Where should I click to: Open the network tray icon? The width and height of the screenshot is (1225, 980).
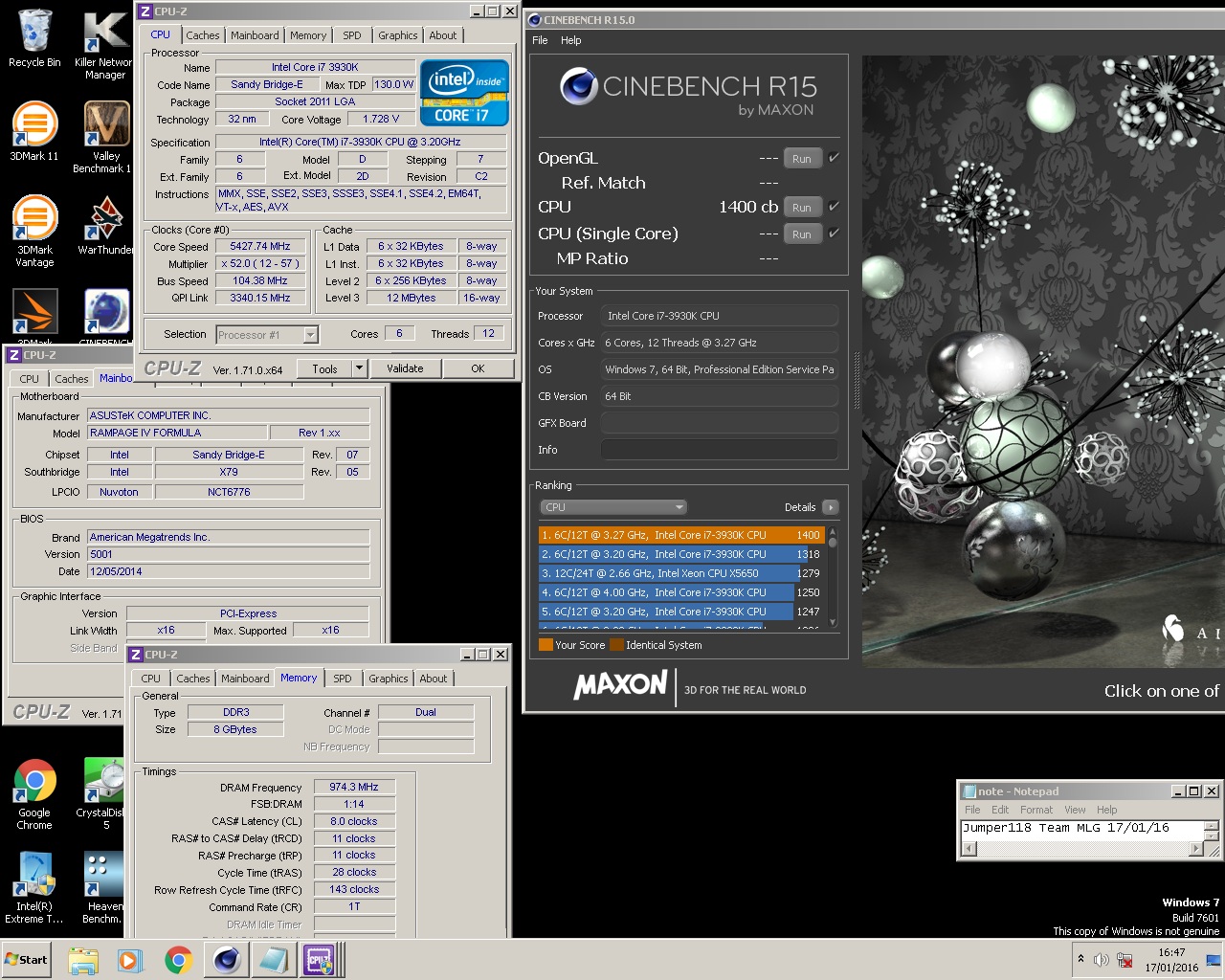click(1125, 960)
